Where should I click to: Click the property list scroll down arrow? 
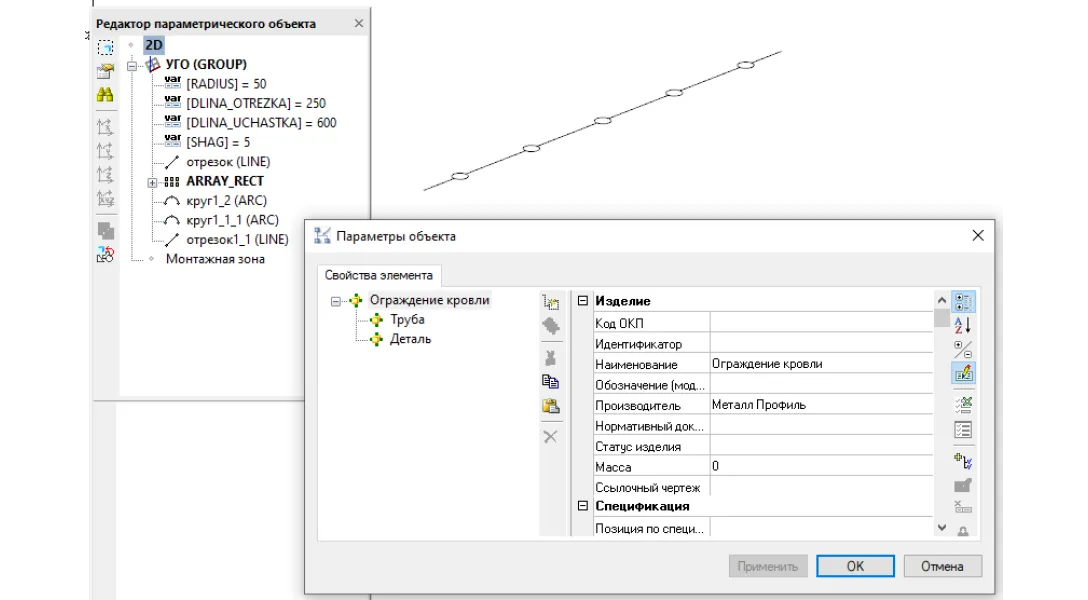942,528
